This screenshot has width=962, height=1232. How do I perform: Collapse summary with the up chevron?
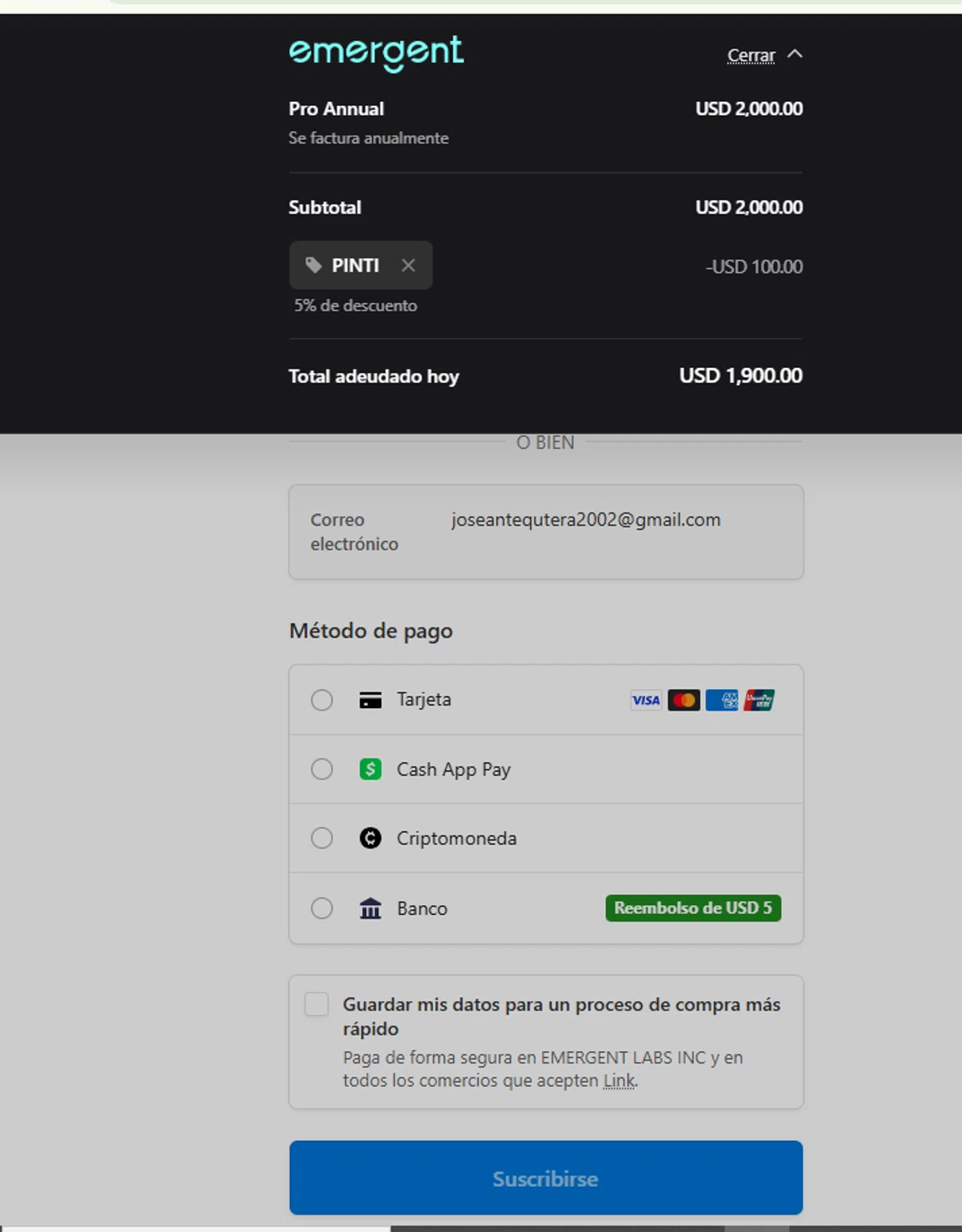point(794,54)
